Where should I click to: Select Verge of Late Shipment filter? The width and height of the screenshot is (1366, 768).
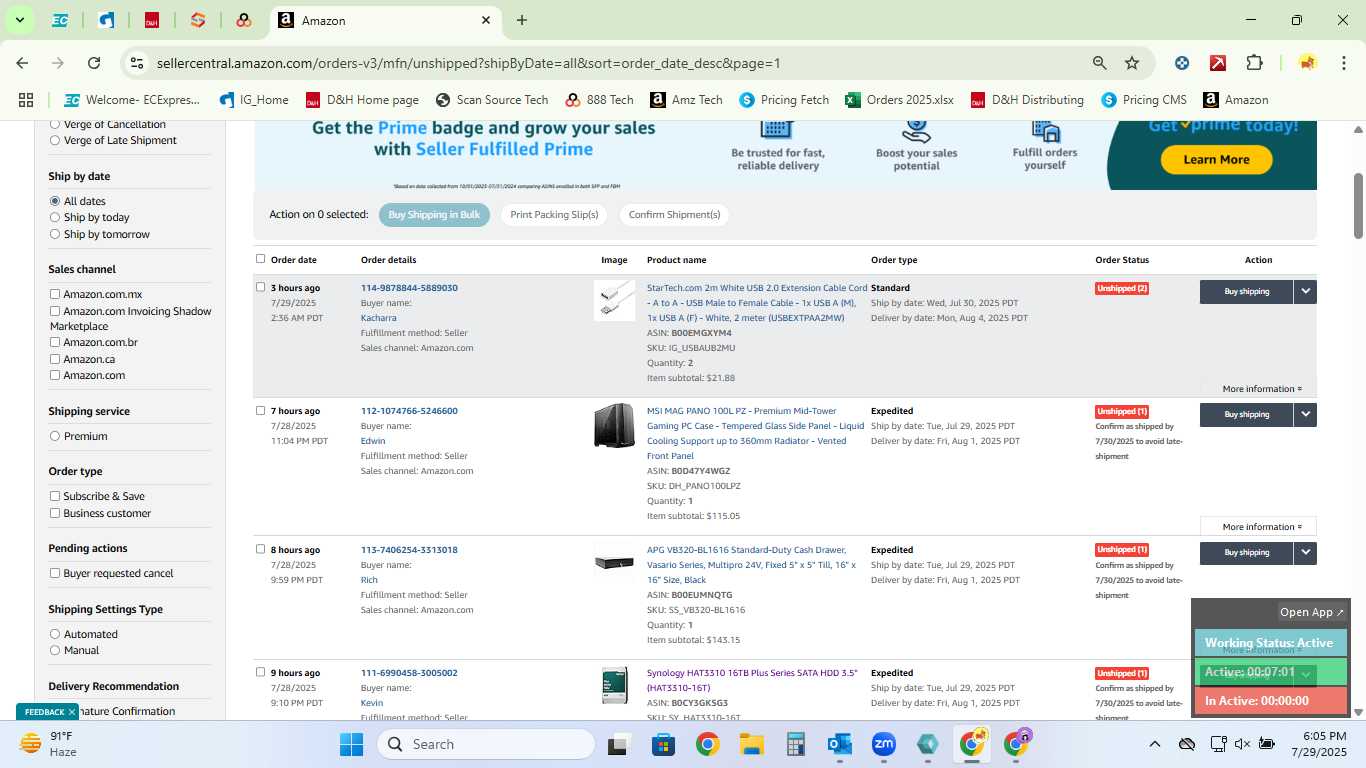tap(55, 141)
